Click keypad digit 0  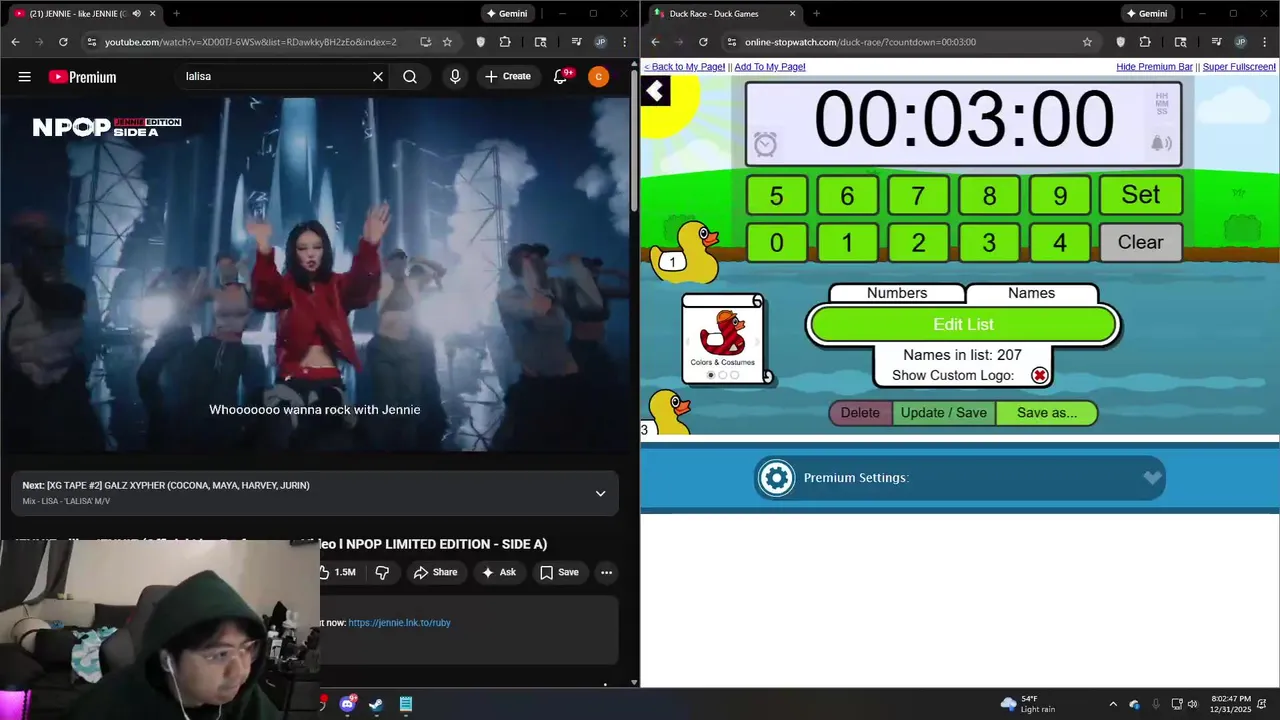(x=776, y=242)
